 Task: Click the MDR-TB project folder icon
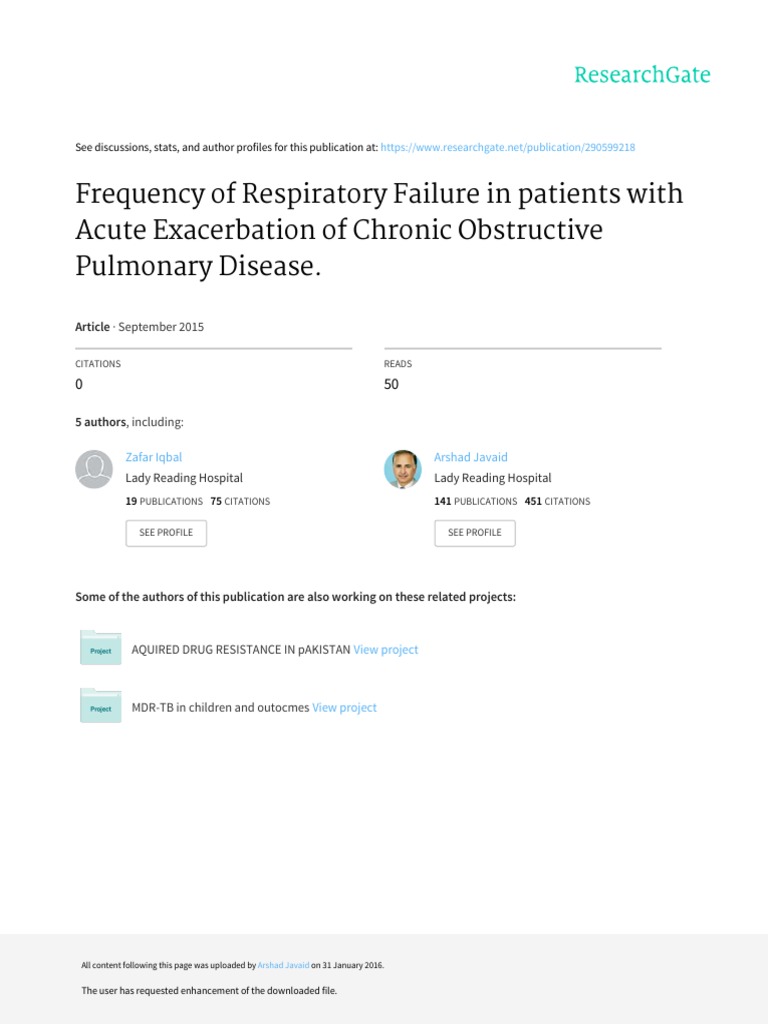[101, 705]
